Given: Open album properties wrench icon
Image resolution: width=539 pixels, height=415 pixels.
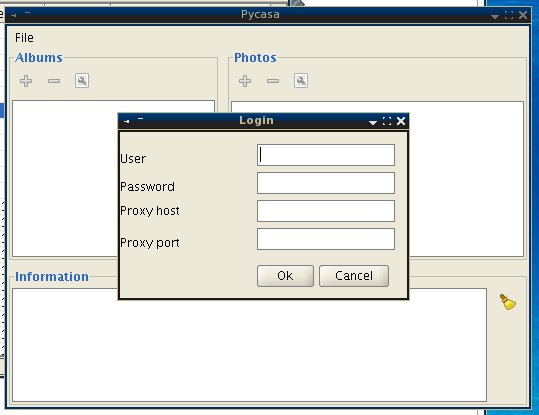Looking at the screenshot, I should coord(82,81).
